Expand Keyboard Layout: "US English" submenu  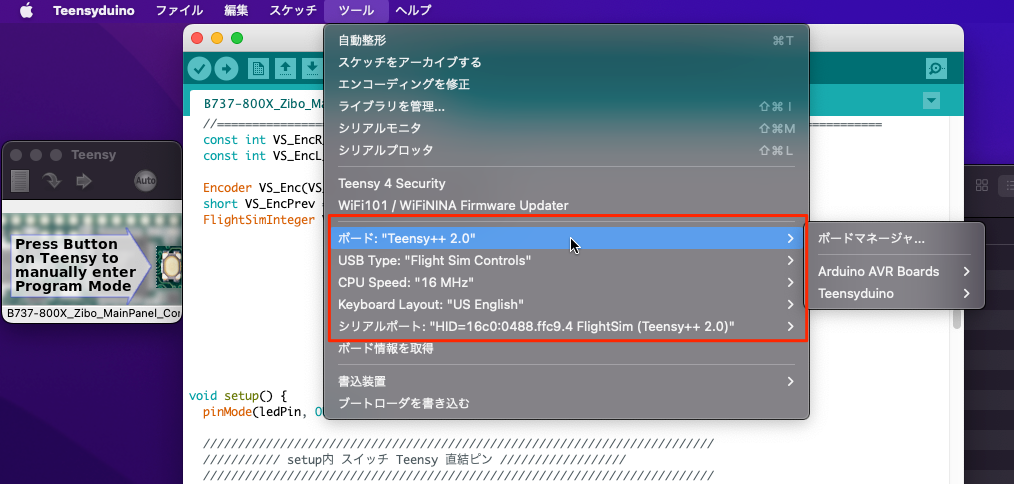pos(566,304)
